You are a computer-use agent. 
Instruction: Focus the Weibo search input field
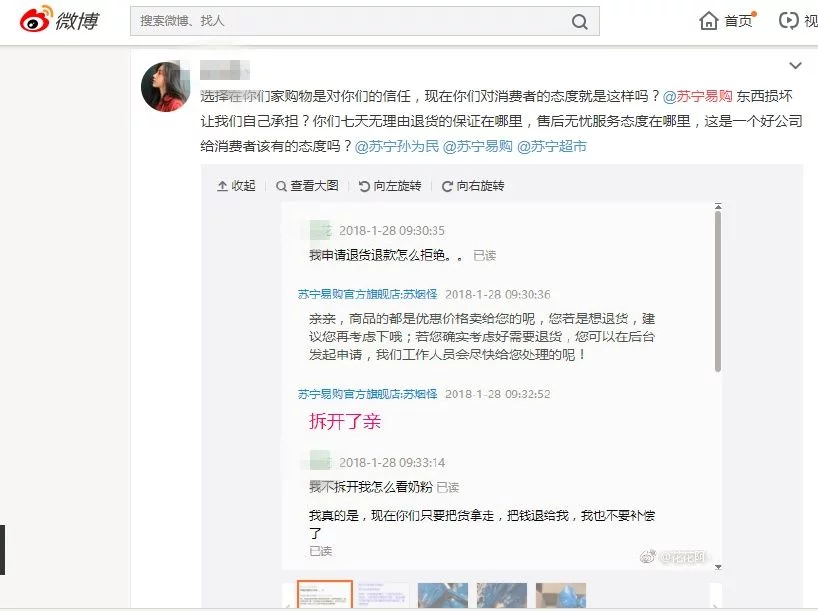(x=365, y=21)
